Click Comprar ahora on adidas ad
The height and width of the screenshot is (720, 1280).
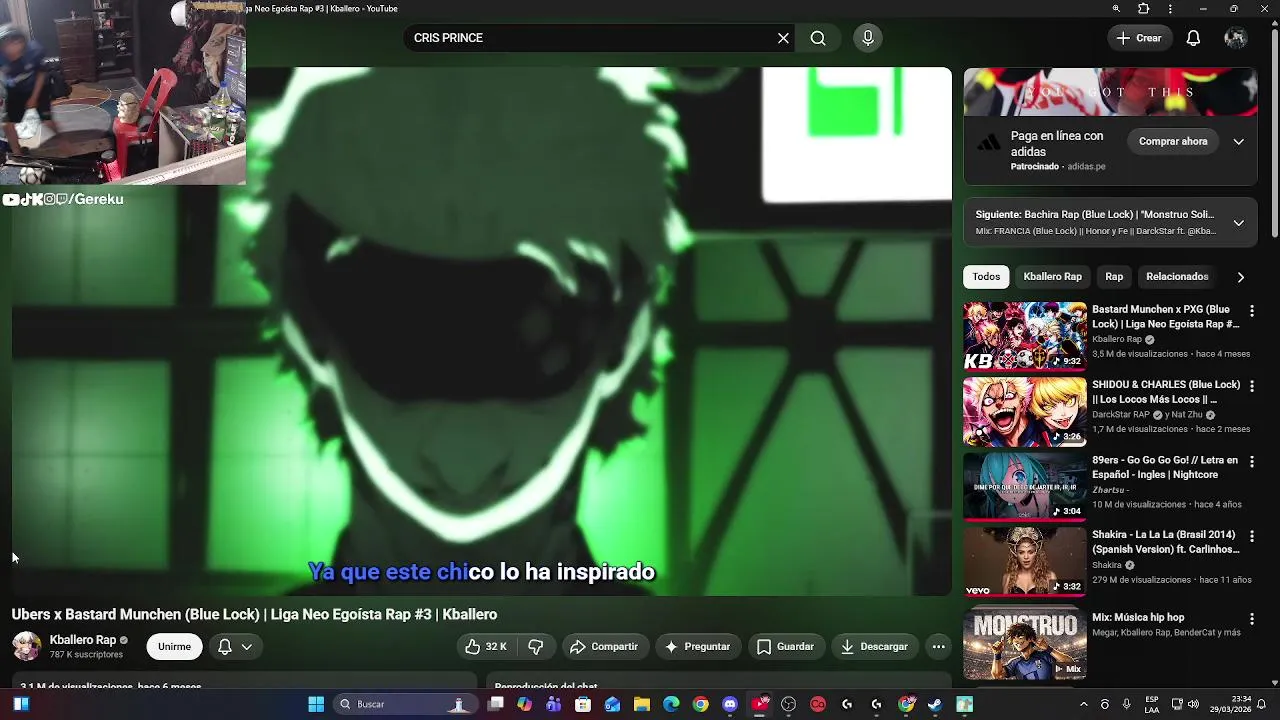[x=1173, y=142]
